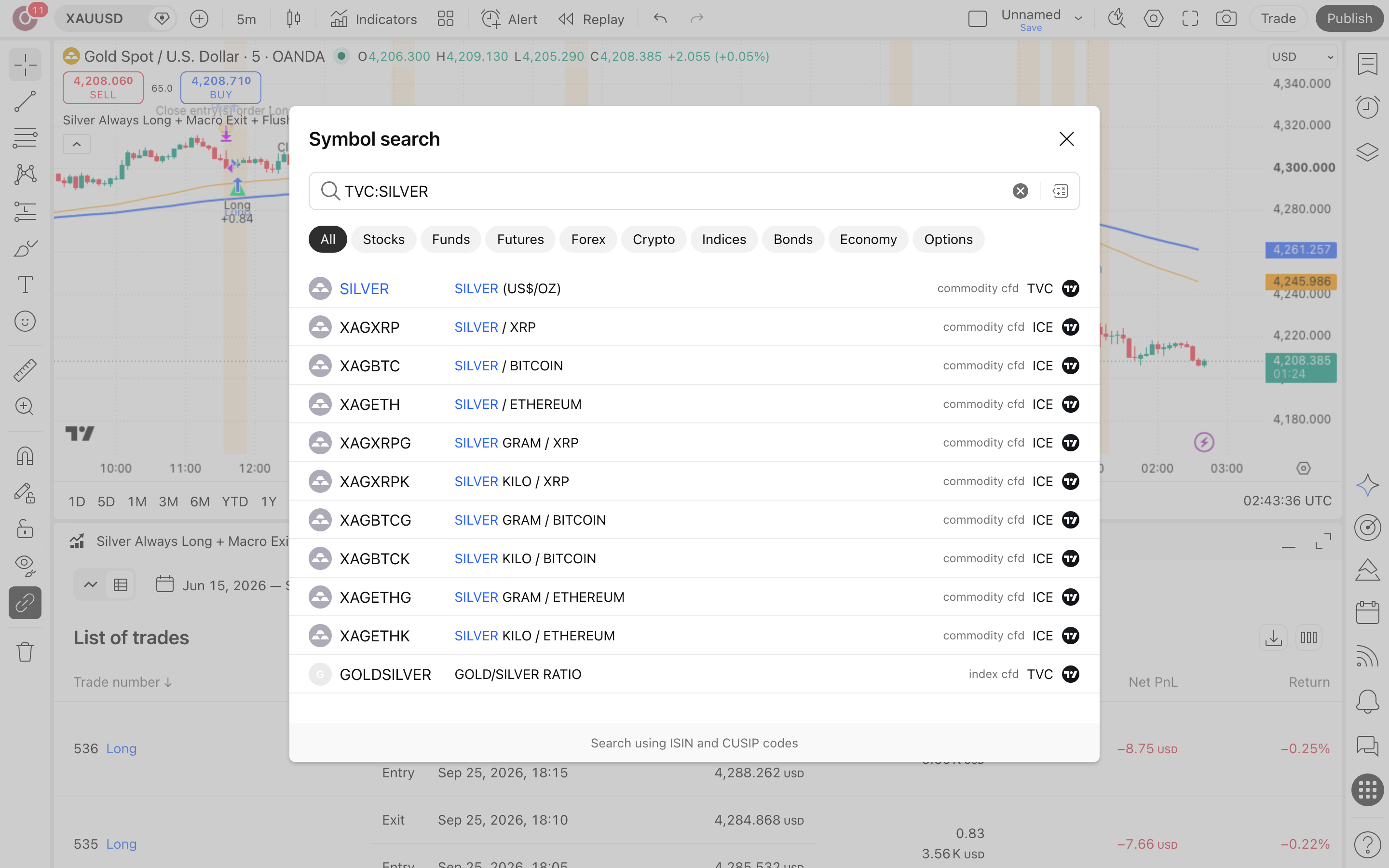
Task: Select the Trend line drawing tool
Action: [x=25, y=102]
